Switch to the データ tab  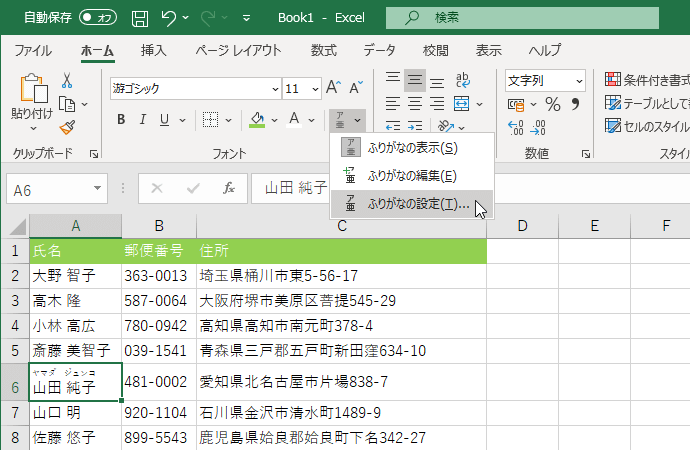[379, 50]
